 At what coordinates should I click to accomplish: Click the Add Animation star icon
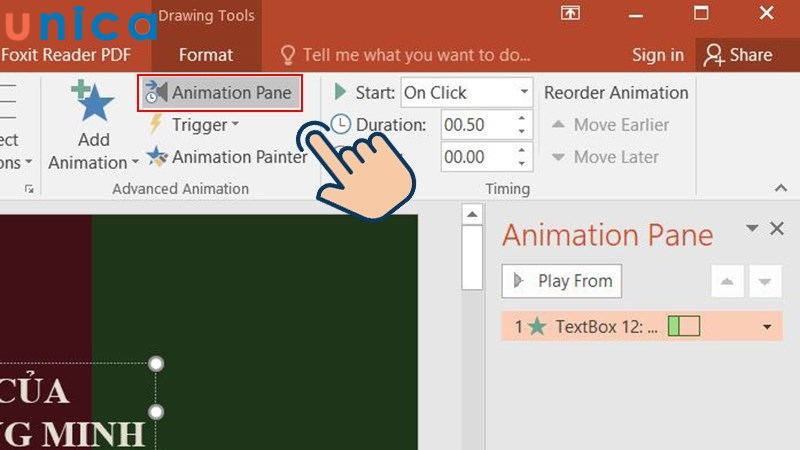pos(92,101)
